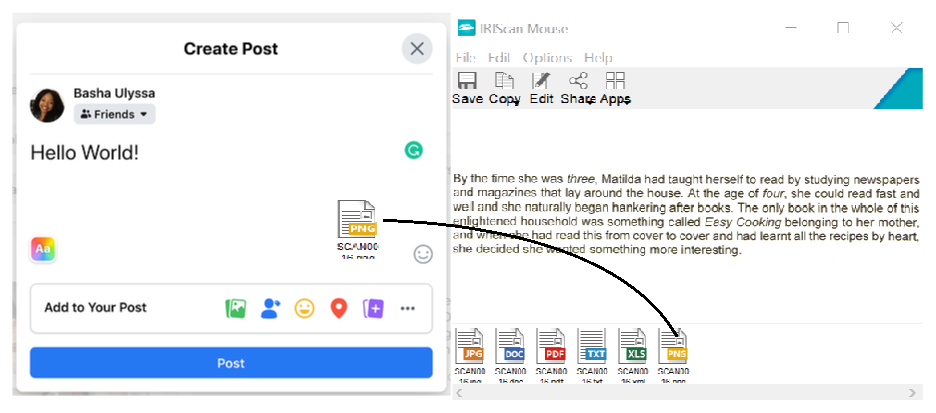Open the emoji picker smiley face
The image size is (936, 413).
pos(423,254)
